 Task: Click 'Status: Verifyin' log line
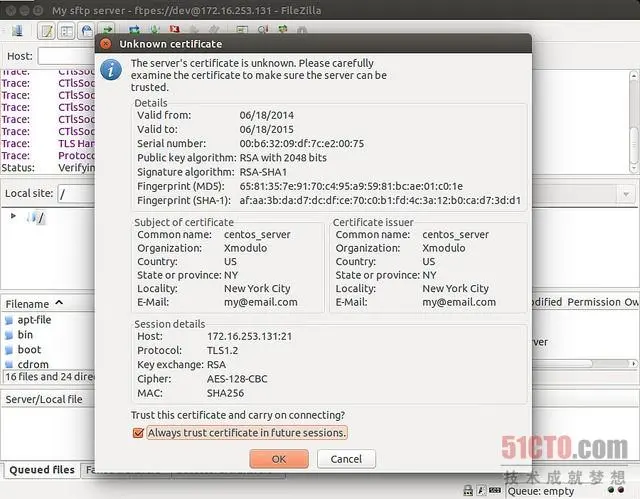tap(48, 168)
